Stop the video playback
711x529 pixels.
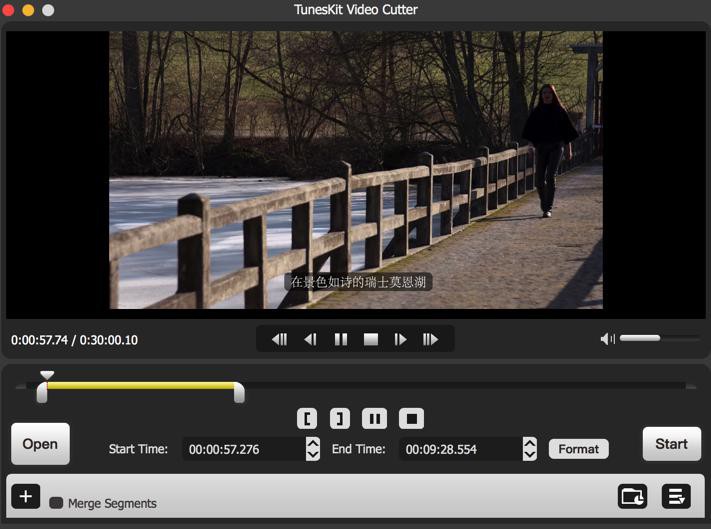click(x=370, y=339)
